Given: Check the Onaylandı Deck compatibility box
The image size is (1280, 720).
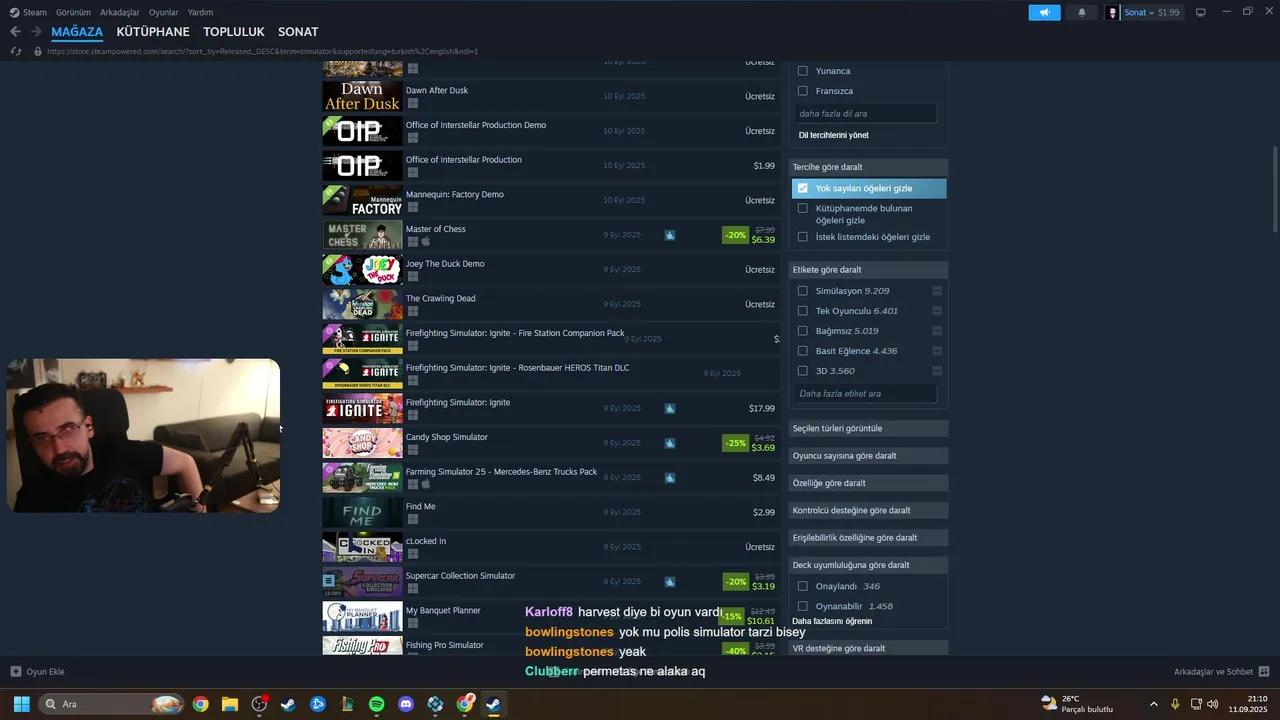Looking at the screenshot, I should [802, 586].
